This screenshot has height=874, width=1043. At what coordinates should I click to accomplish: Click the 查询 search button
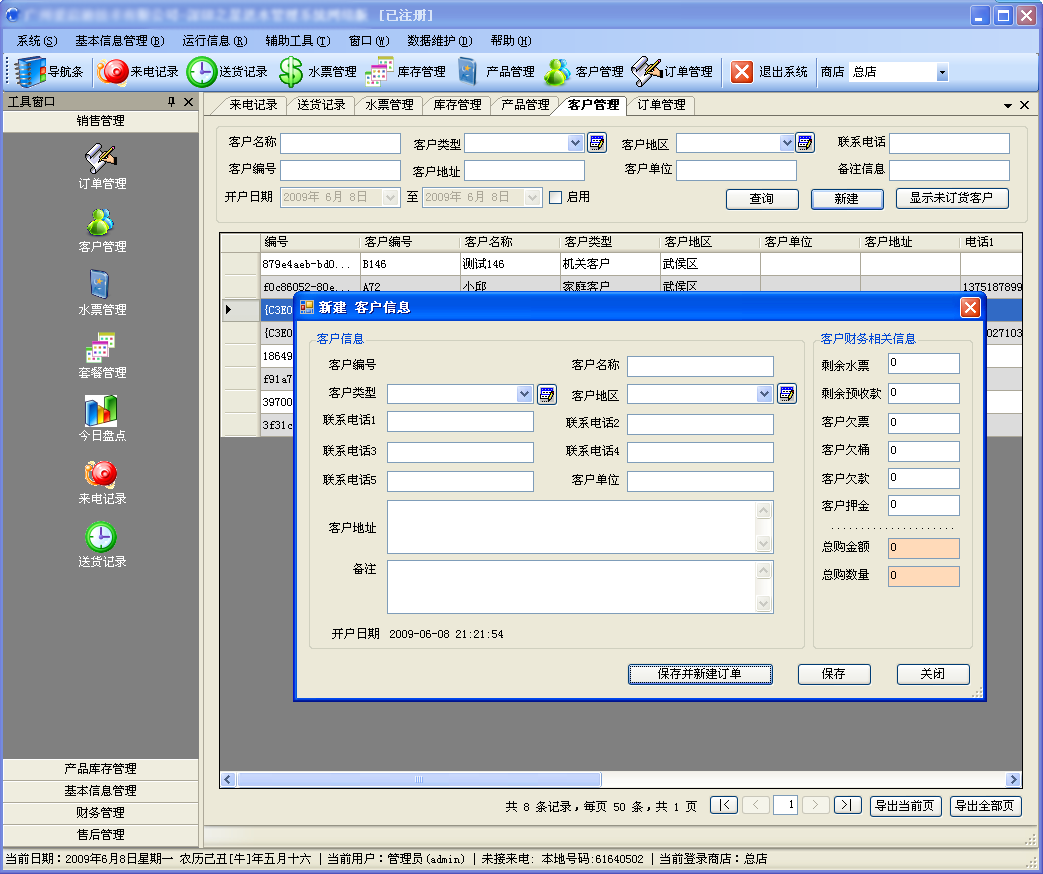coord(762,199)
